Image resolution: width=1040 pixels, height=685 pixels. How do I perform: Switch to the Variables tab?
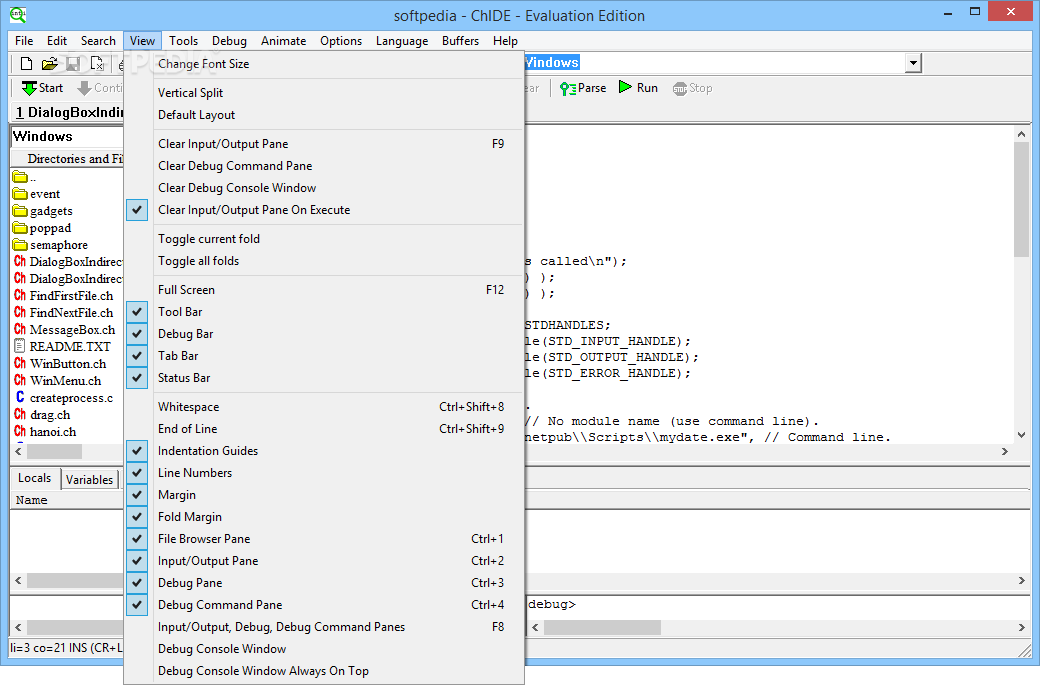[x=90, y=479]
